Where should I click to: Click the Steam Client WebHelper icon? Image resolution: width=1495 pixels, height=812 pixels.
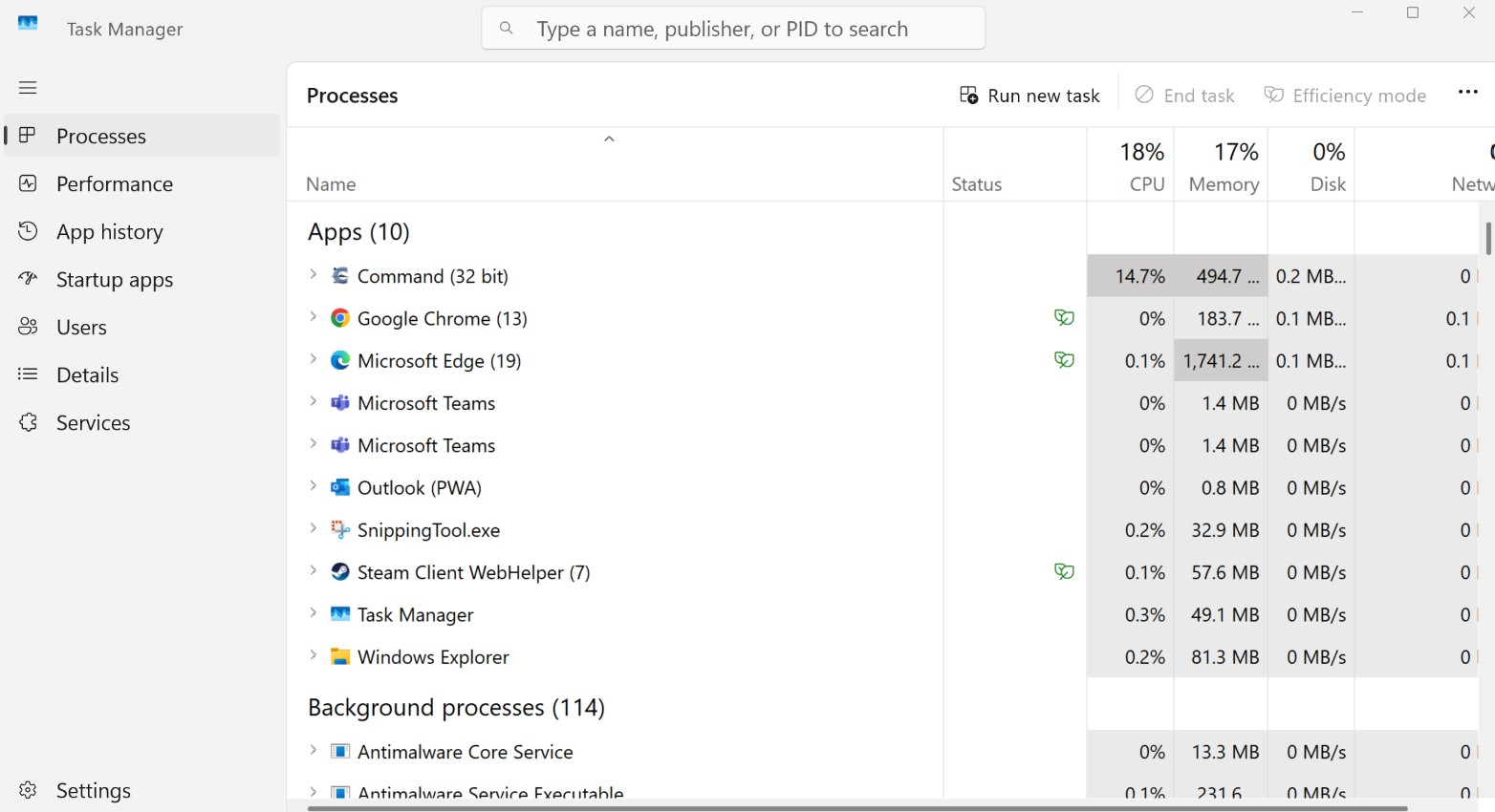[339, 571]
